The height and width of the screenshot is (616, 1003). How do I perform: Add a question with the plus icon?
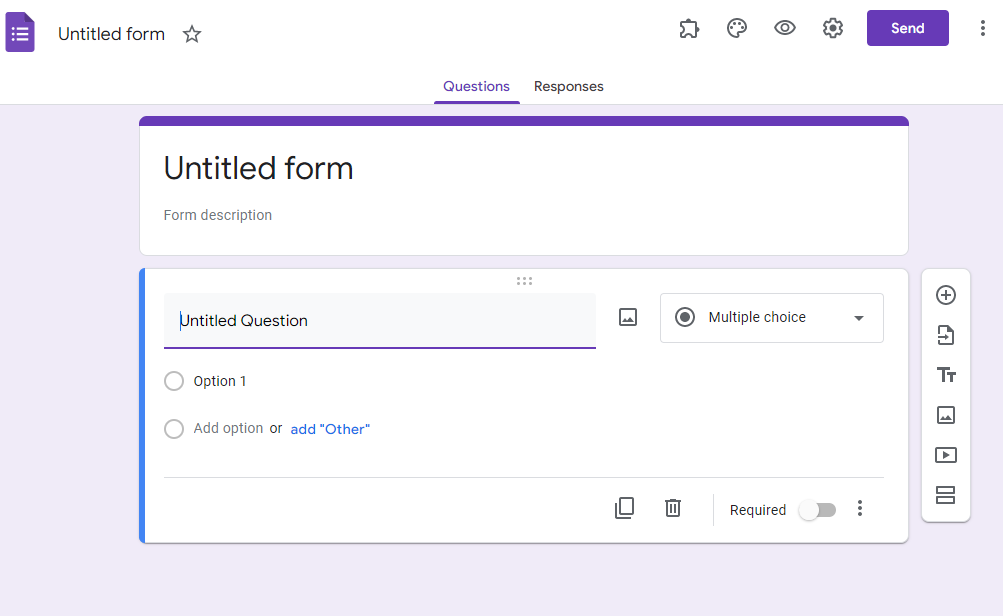pyautogui.click(x=945, y=295)
